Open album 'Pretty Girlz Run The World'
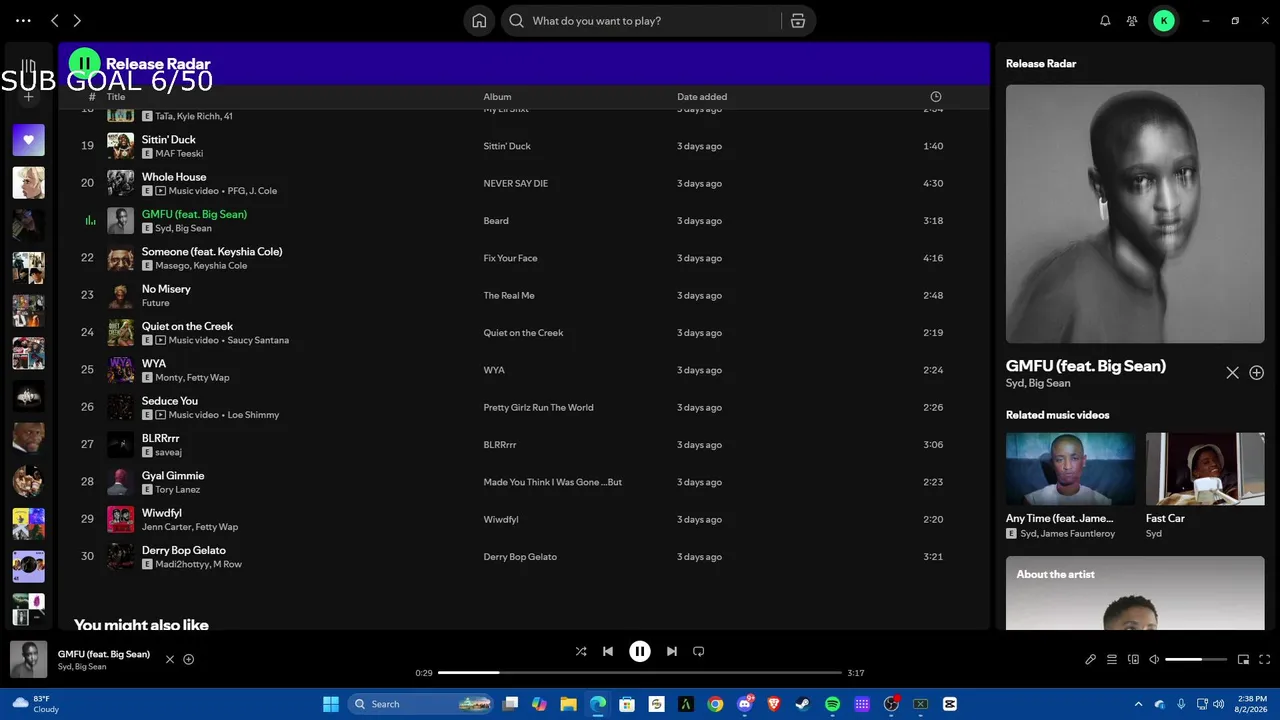This screenshot has height=720, width=1280. (538, 408)
